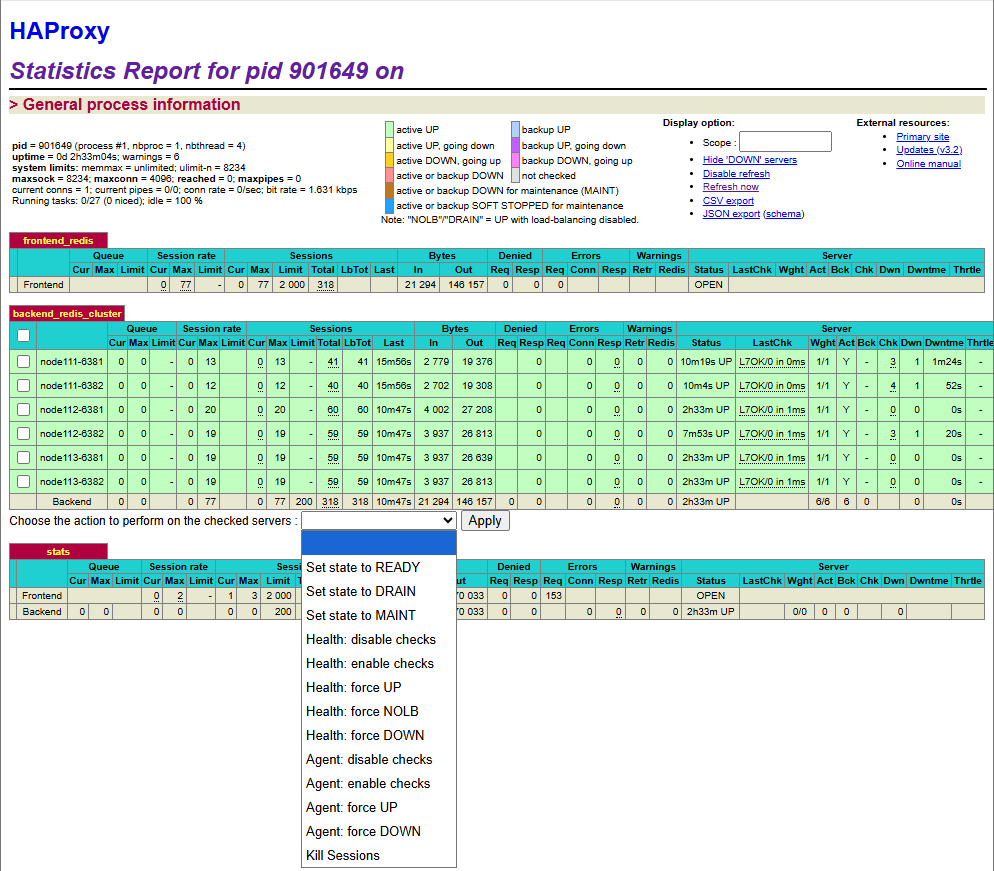Click the Disable refresh link
This screenshot has width=994, height=871.
click(736, 174)
